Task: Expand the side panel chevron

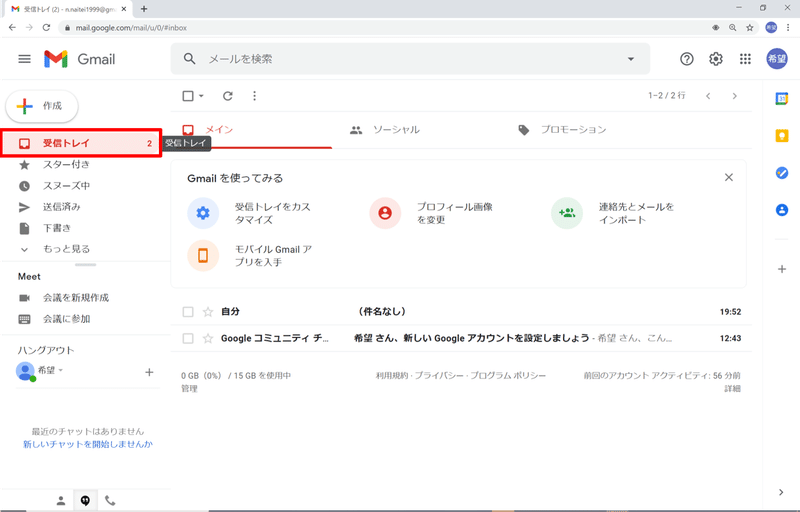Action: [781, 492]
